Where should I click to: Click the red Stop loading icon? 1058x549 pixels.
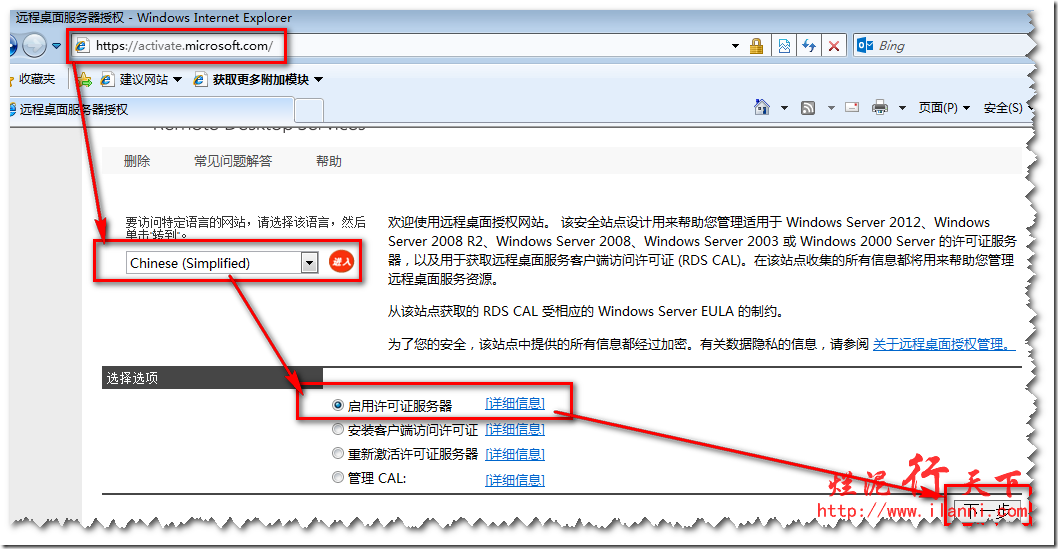pos(834,46)
